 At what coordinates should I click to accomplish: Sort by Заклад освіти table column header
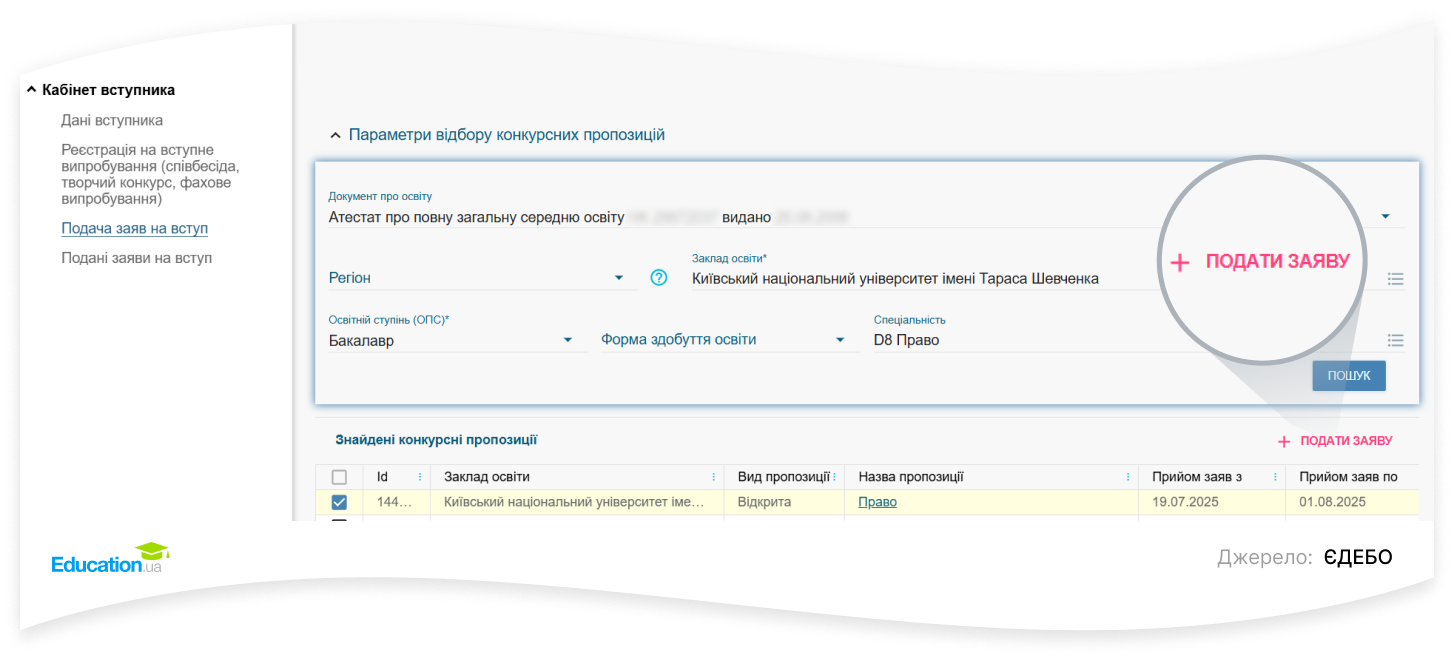click(487, 477)
